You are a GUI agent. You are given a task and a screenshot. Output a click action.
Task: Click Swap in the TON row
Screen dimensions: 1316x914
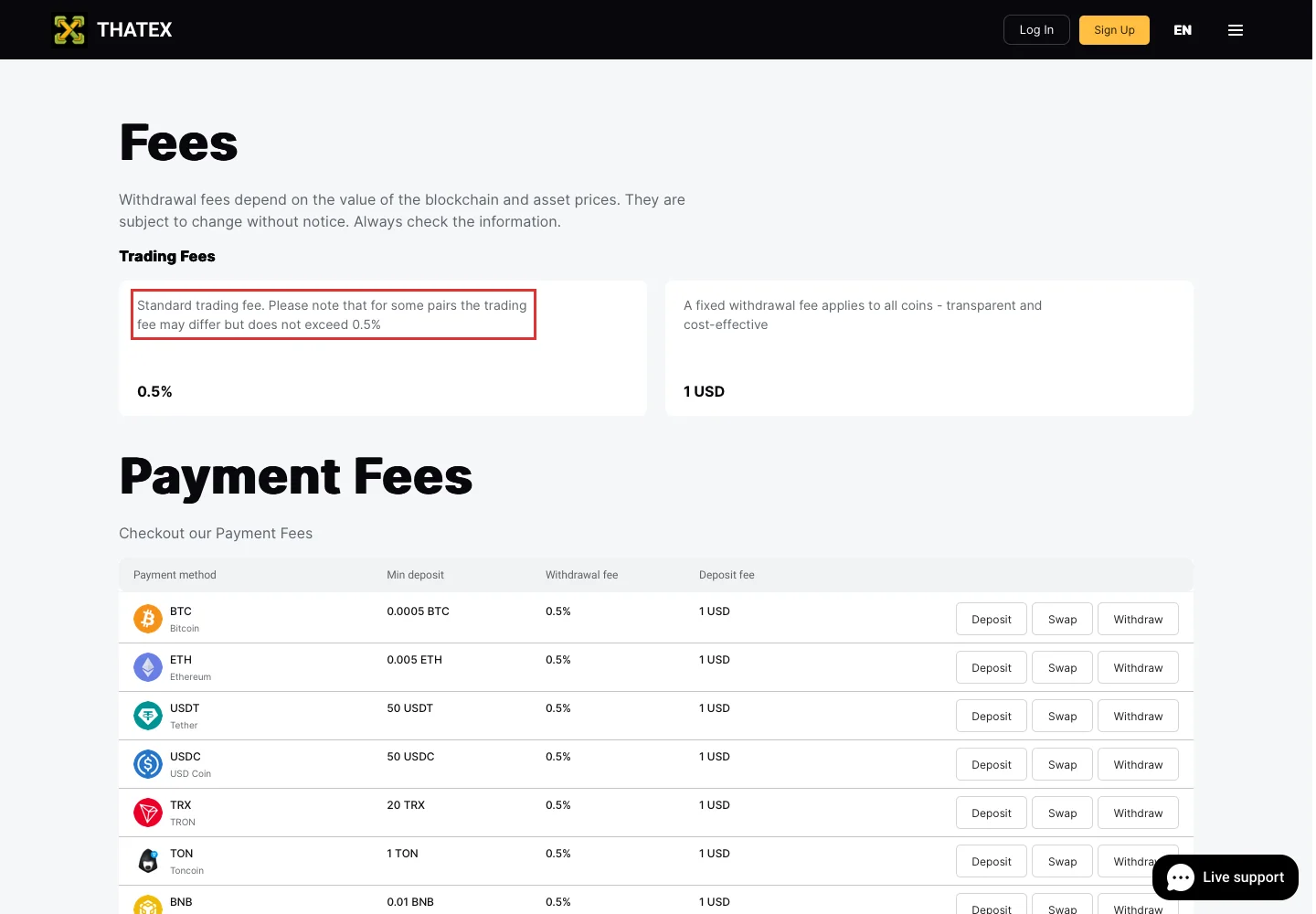[x=1062, y=861]
